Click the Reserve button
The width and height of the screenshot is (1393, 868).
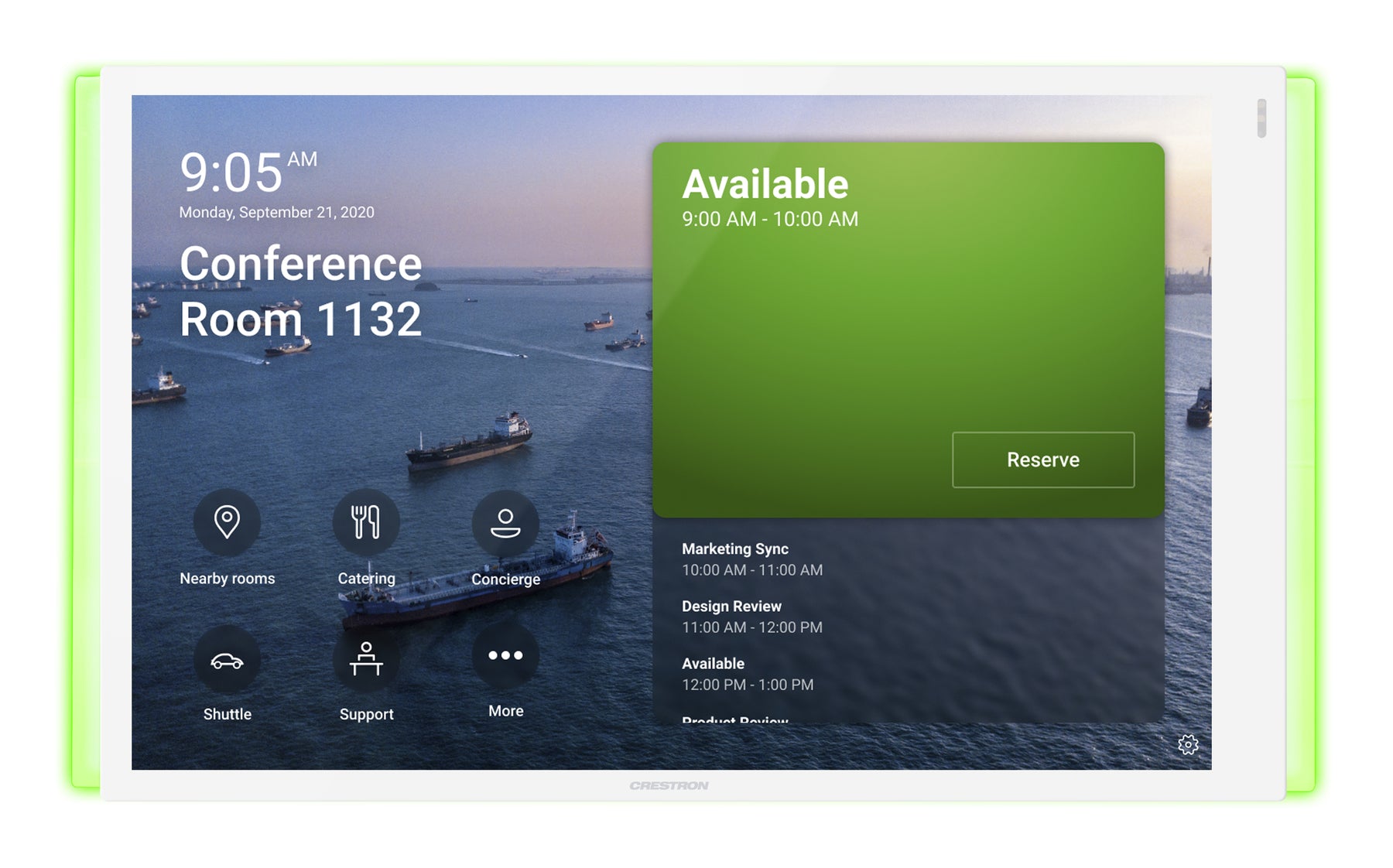pyautogui.click(x=1042, y=460)
